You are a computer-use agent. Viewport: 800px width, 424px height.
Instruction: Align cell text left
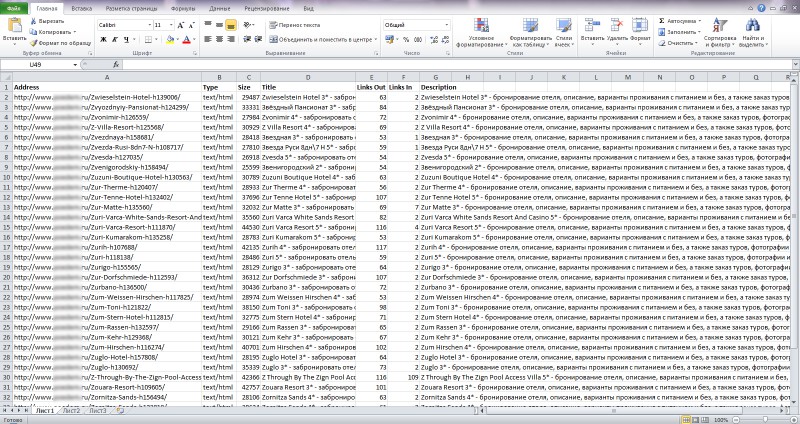coord(208,39)
